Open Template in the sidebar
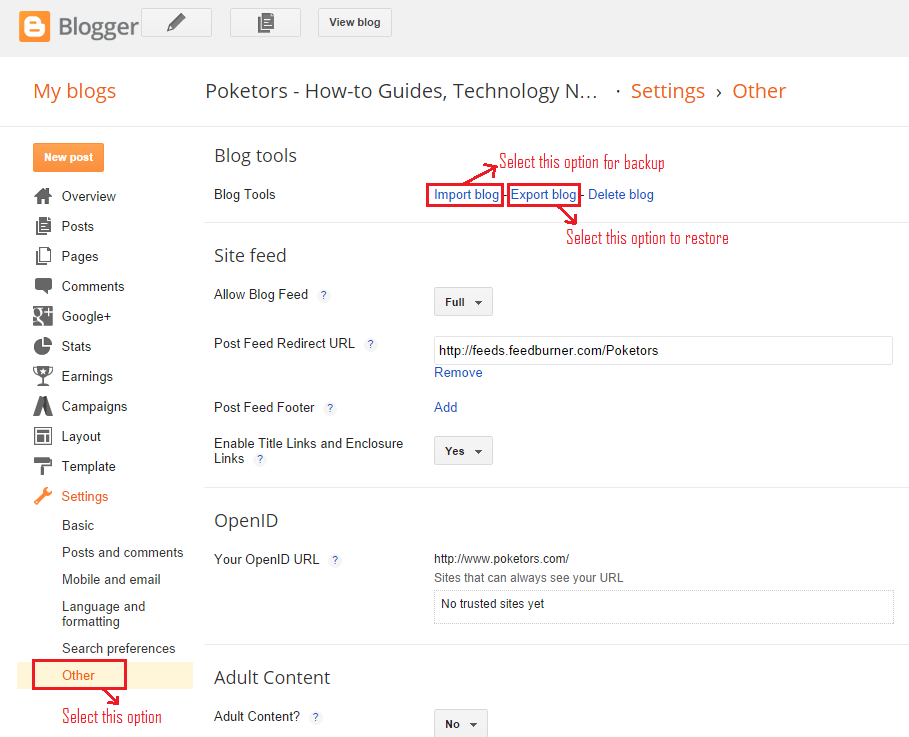This screenshot has width=909, height=737. (89, 466)
